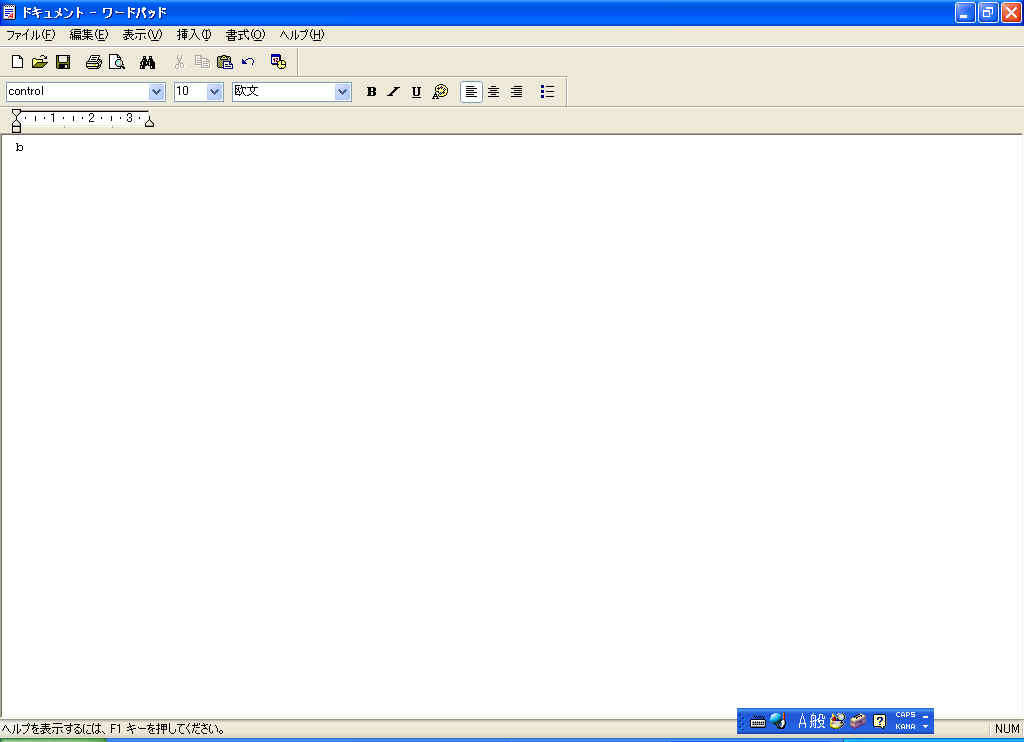The height and width of the screenshot is (742, 1024).
Task: Toggle italic formatting
Action: point(393,91)
